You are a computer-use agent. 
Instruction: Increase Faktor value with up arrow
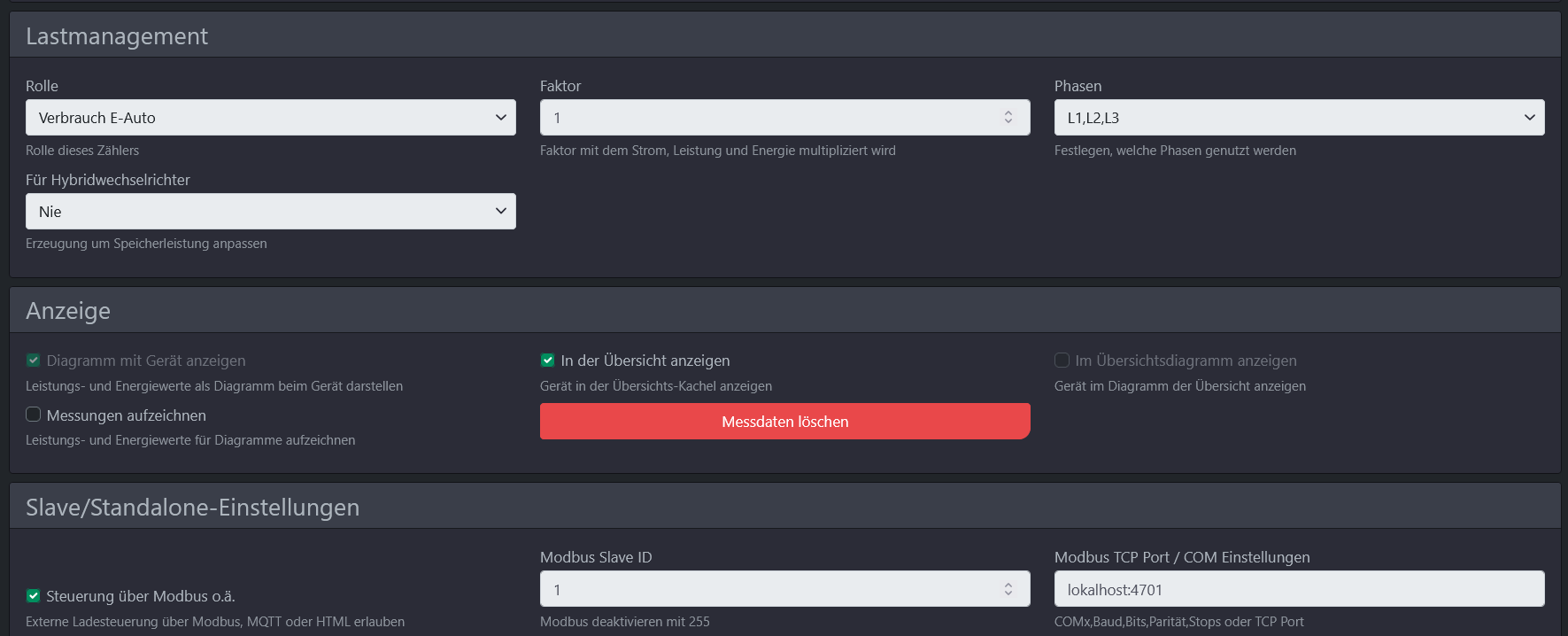point(1008,112)
